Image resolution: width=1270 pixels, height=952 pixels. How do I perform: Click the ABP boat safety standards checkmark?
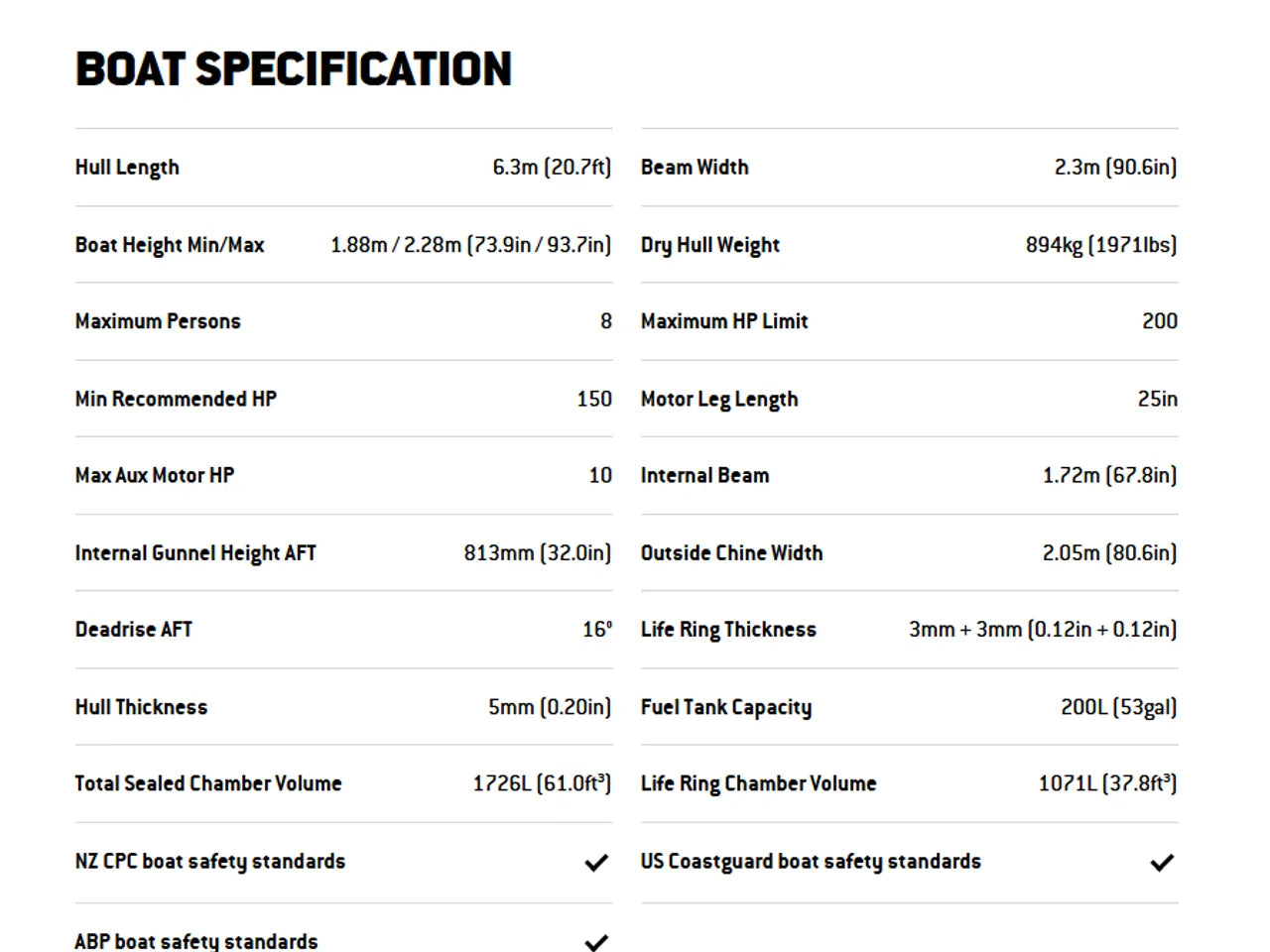(596, 941)
